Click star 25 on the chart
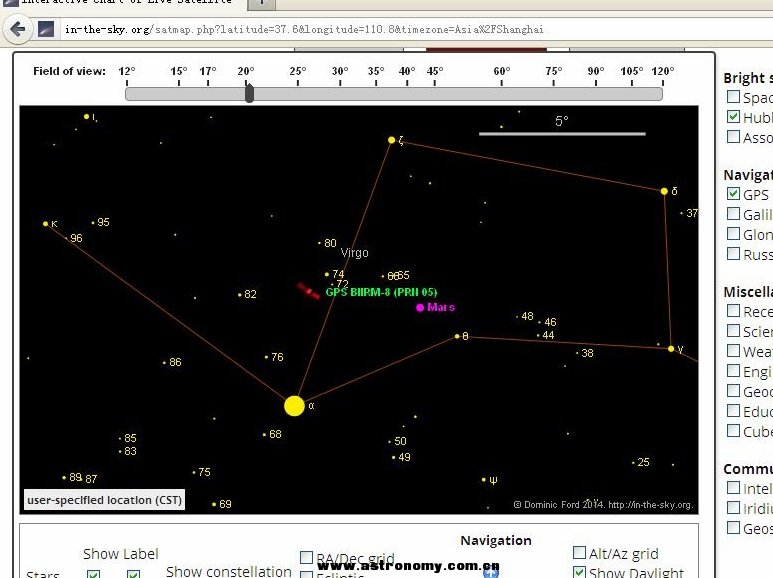 click(633, 463)
